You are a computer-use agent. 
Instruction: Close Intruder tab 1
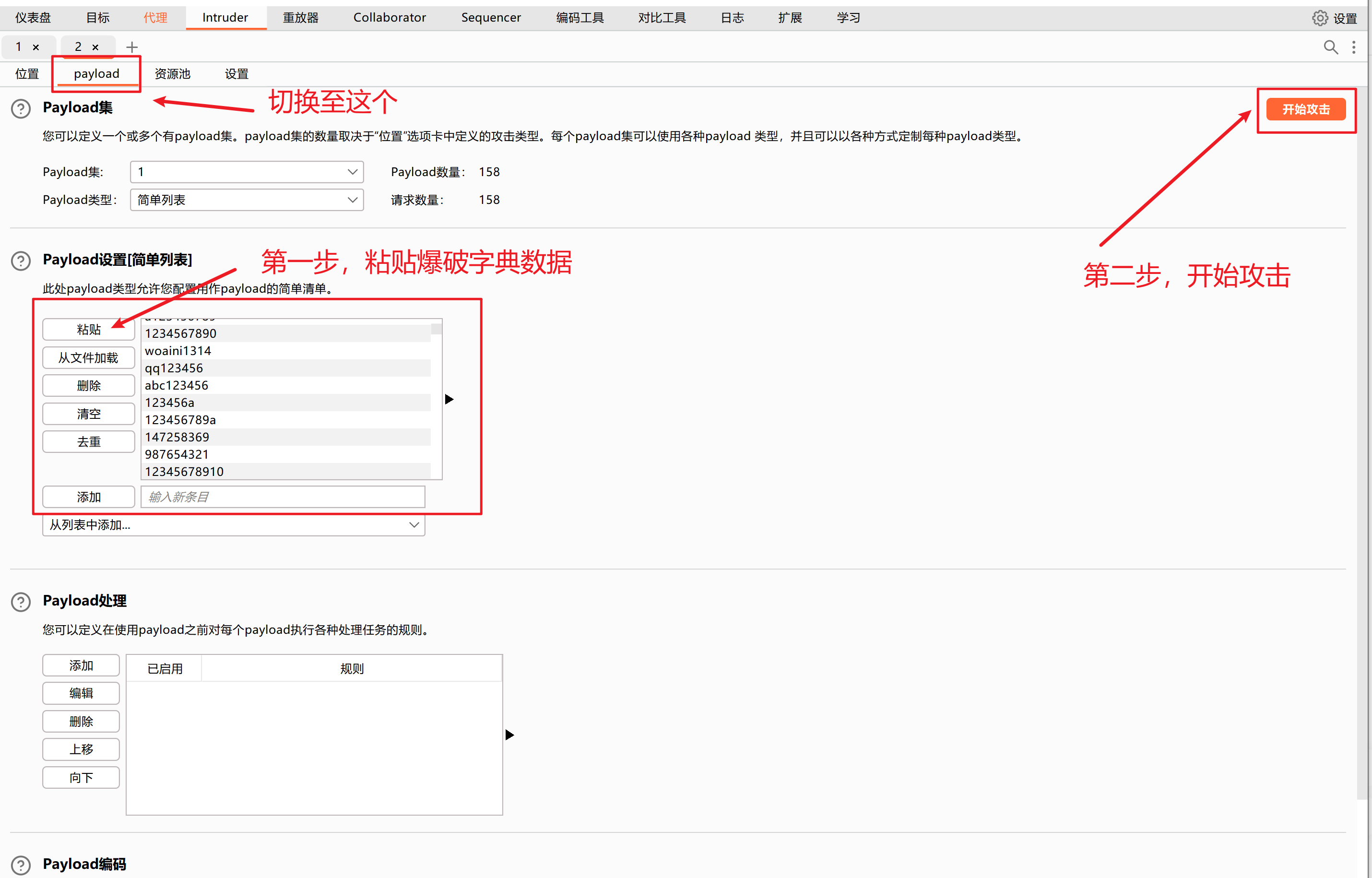coord(36,47)
